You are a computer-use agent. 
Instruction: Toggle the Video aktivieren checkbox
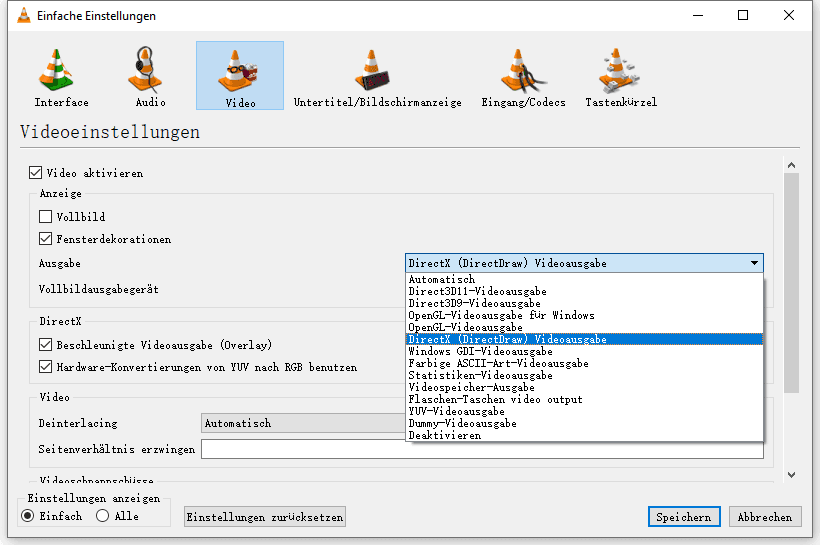point(36,173)
